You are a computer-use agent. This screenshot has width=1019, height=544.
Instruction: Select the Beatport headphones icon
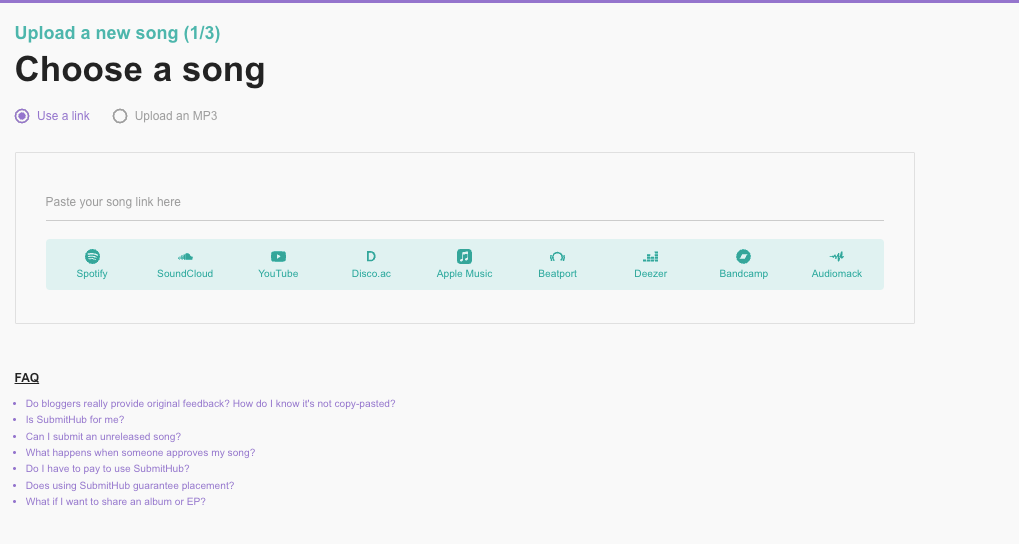(558, 256)
